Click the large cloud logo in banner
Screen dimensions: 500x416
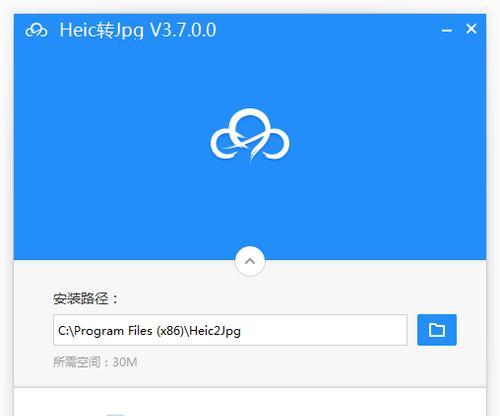[x=250, y=135]
